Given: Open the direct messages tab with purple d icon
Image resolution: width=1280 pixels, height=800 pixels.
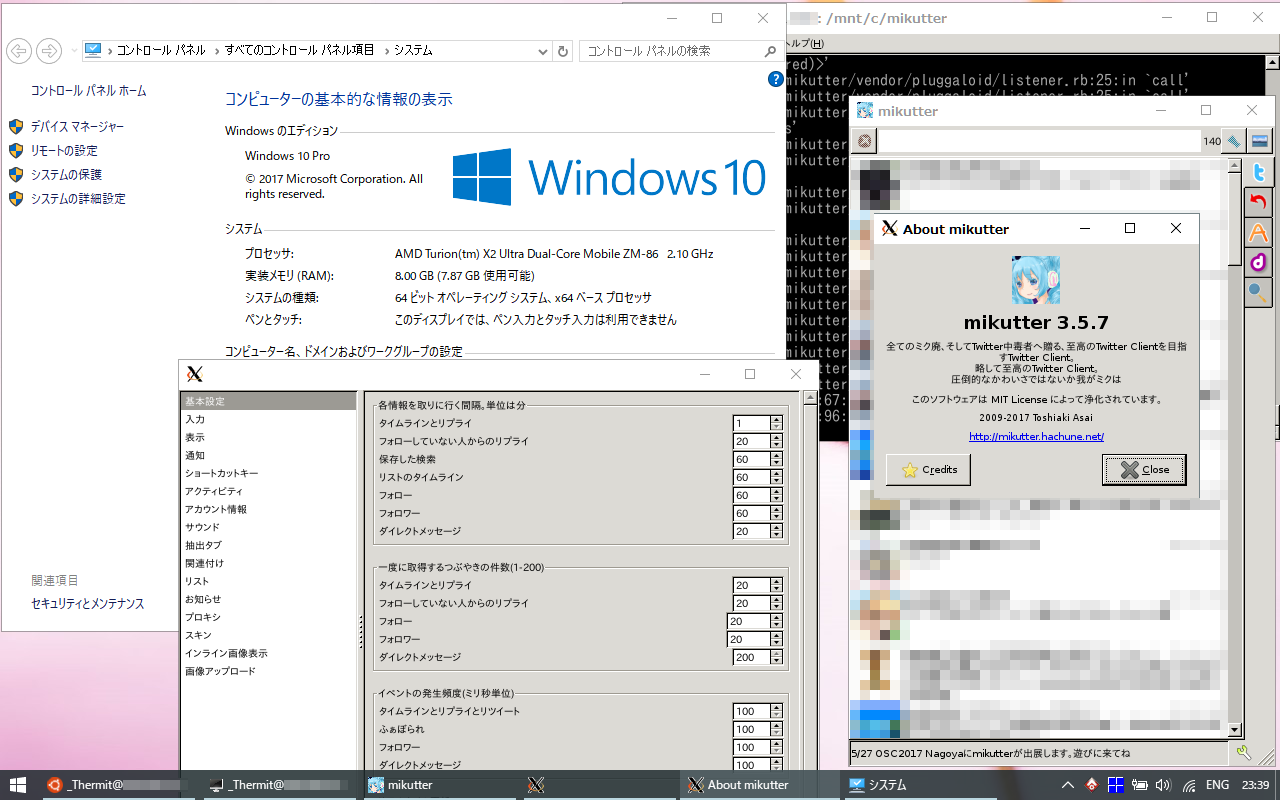Looking at the screenshot, I should click(1259, 262).
